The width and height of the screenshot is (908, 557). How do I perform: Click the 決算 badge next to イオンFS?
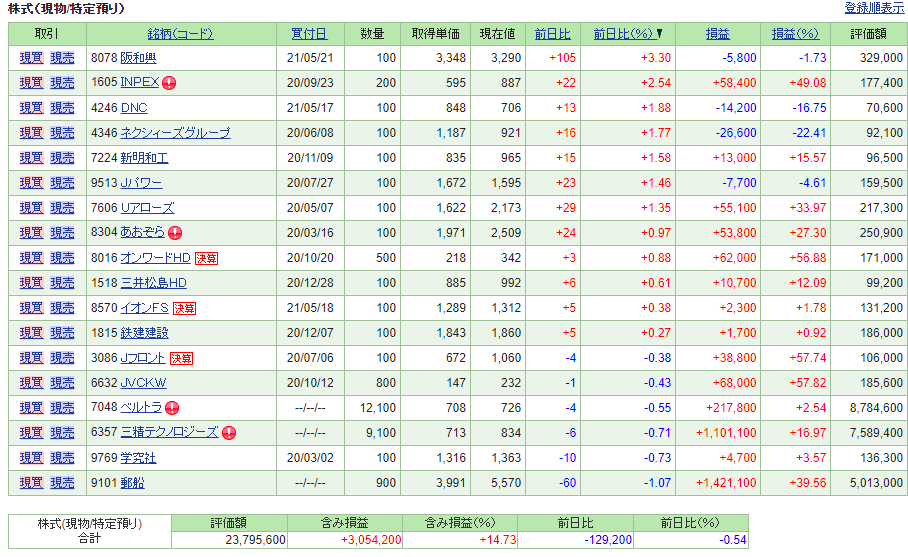click(x=185, y=308)
